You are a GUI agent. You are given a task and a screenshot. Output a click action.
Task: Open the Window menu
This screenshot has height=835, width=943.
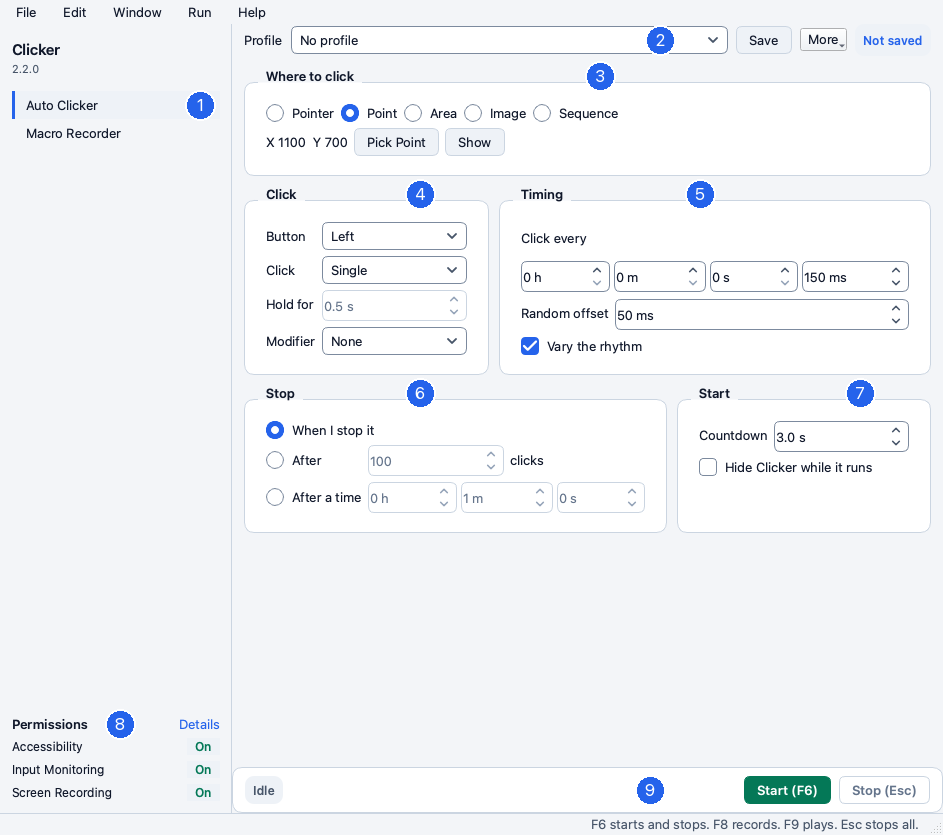[137, 12]
